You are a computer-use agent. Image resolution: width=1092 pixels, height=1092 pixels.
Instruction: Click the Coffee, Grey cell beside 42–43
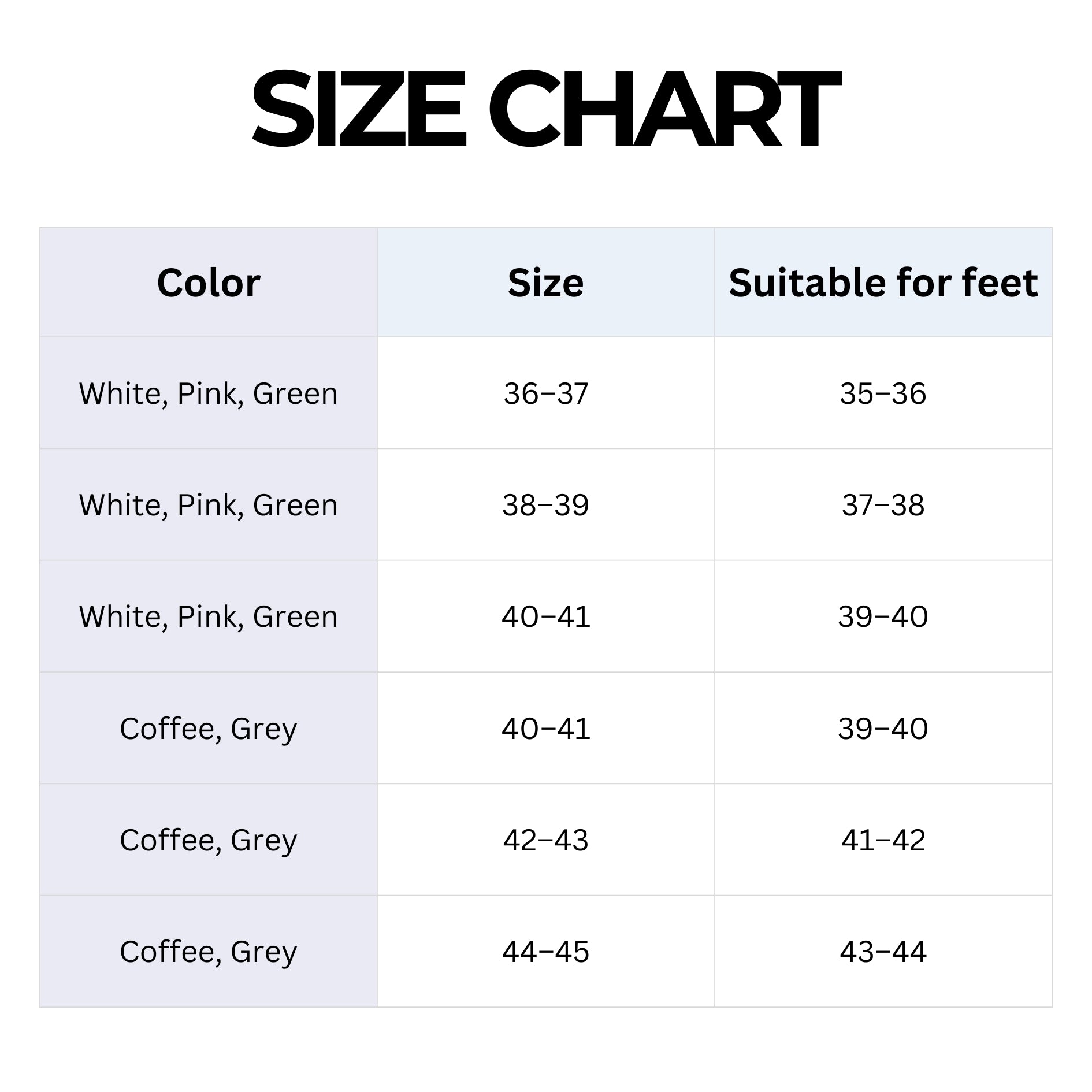(x=209, y=840)
